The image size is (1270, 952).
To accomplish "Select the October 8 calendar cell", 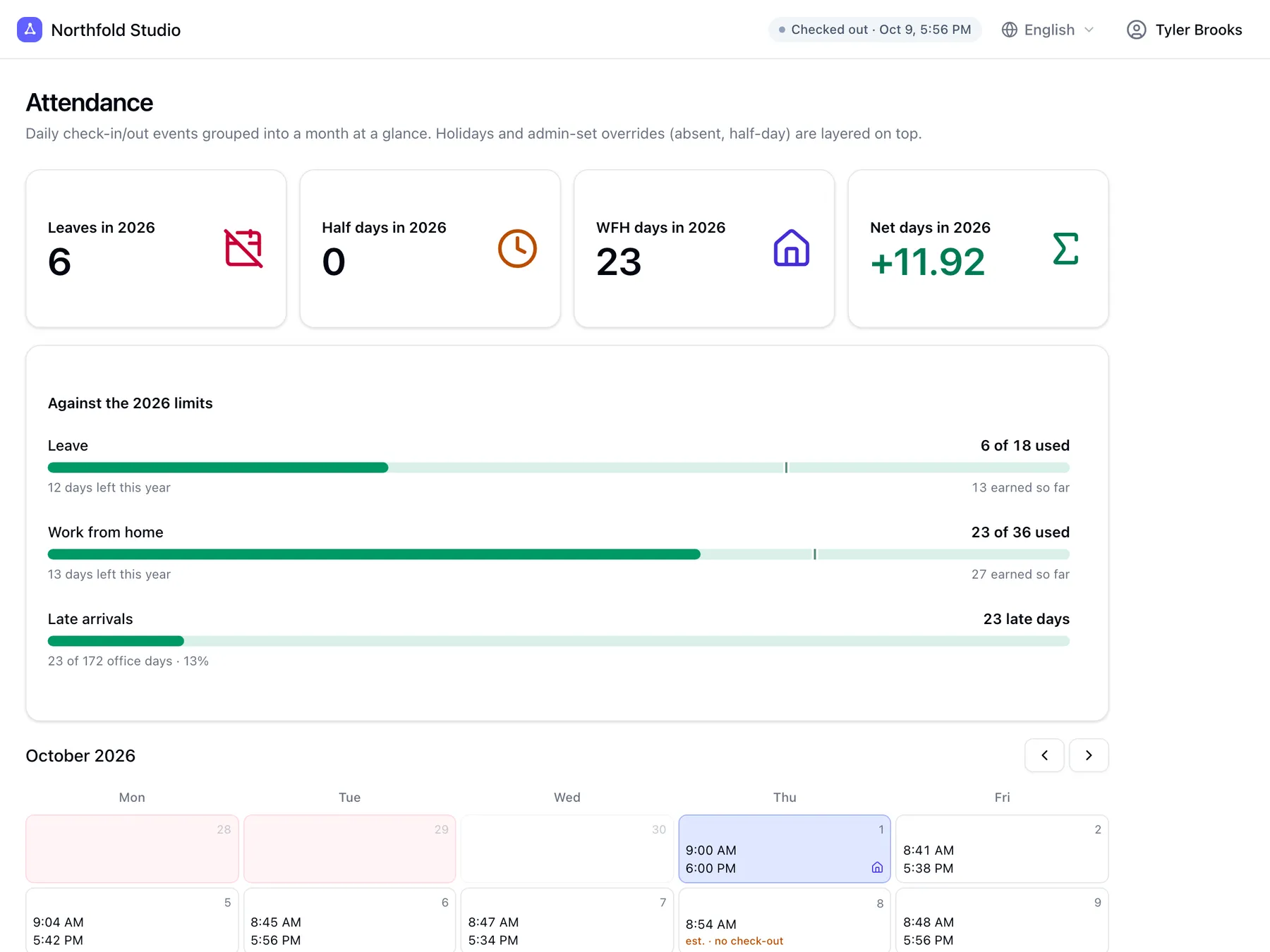I will (x=785, y=920).
